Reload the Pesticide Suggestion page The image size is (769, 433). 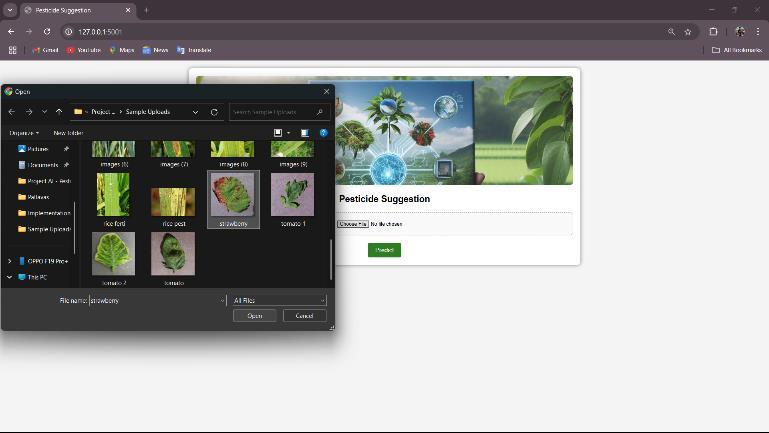coord(47,31)
